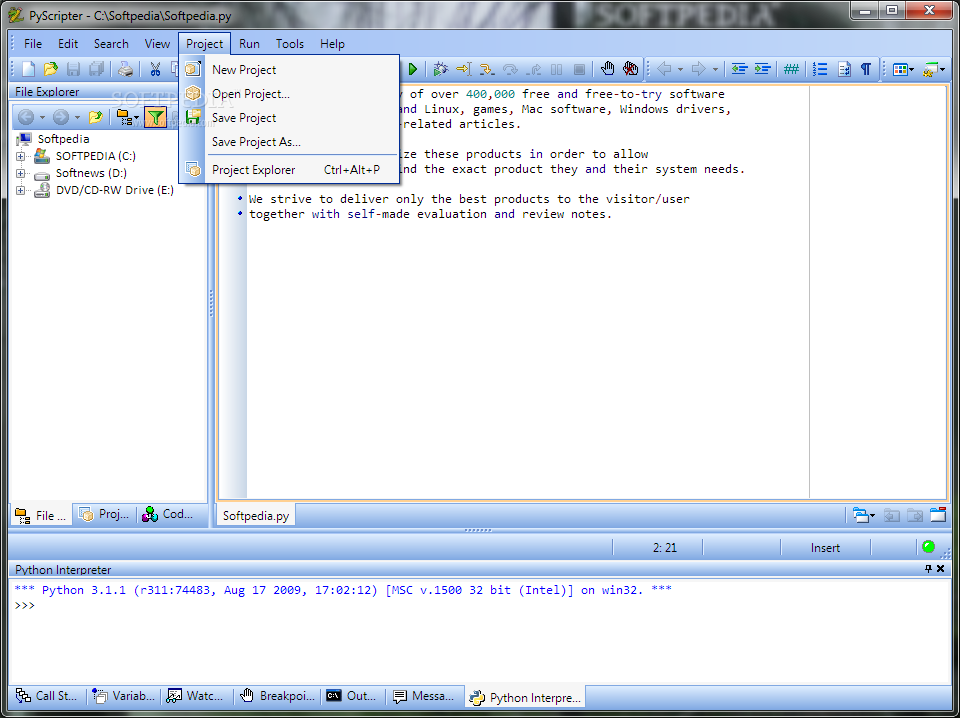Switch to the Cod... side panel tab

[x=168, y=515]
